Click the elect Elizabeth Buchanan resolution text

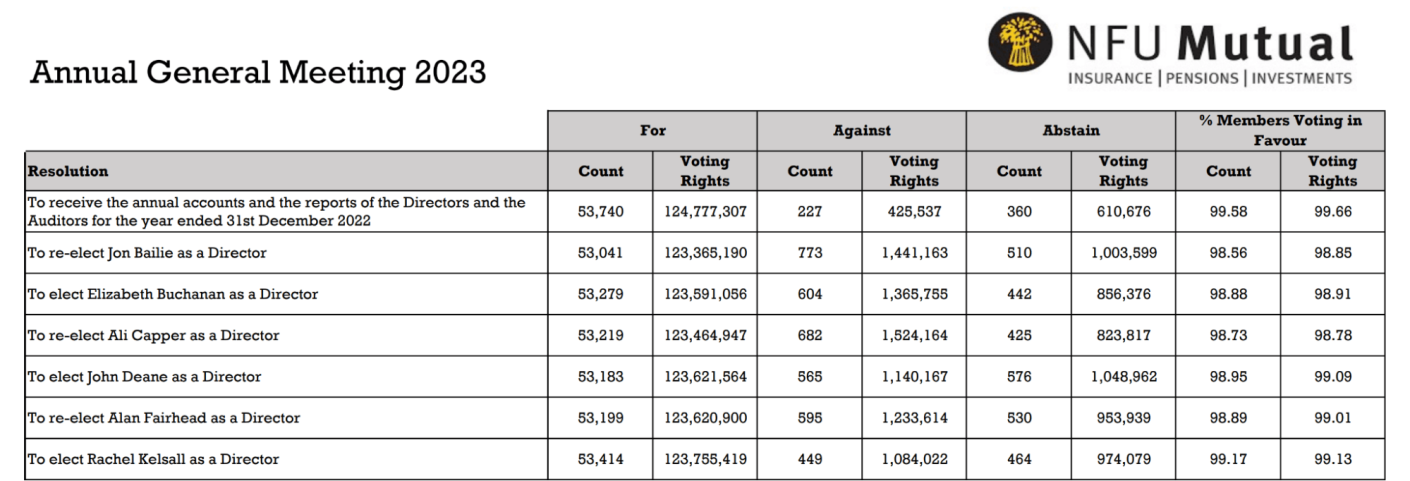pyautogui.click(x=173, y=294)
